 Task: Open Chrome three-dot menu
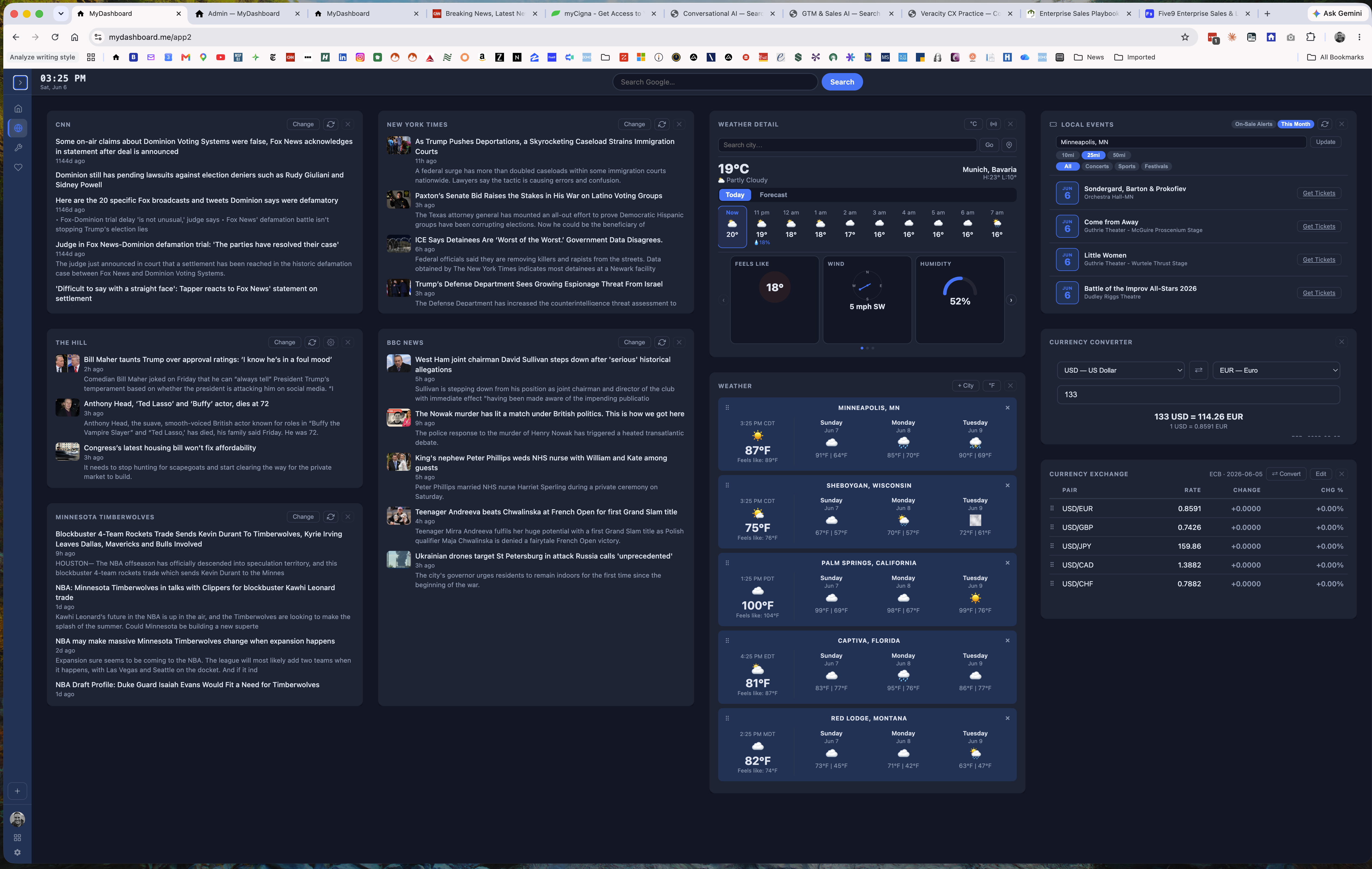pos(1359,37)
